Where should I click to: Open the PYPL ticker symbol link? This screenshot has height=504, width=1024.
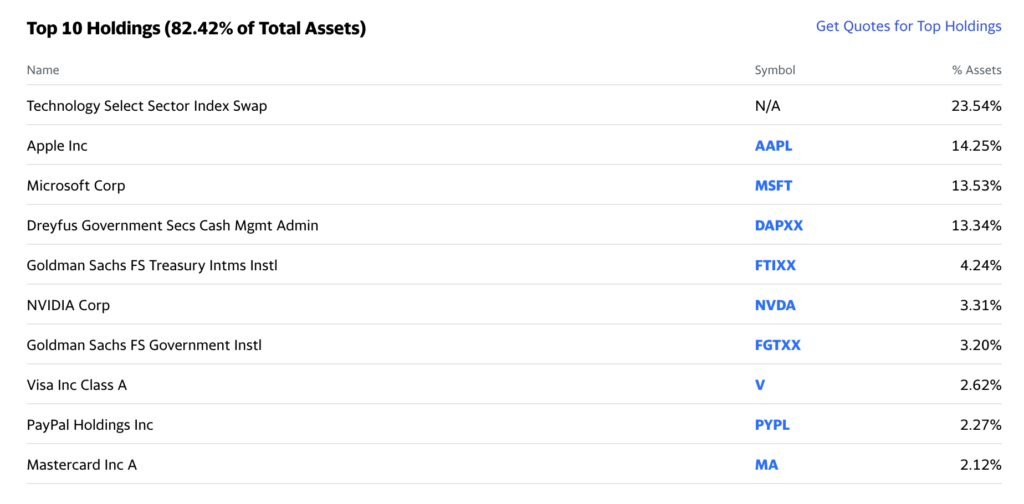pyautogui.click(x=772, y=424)
